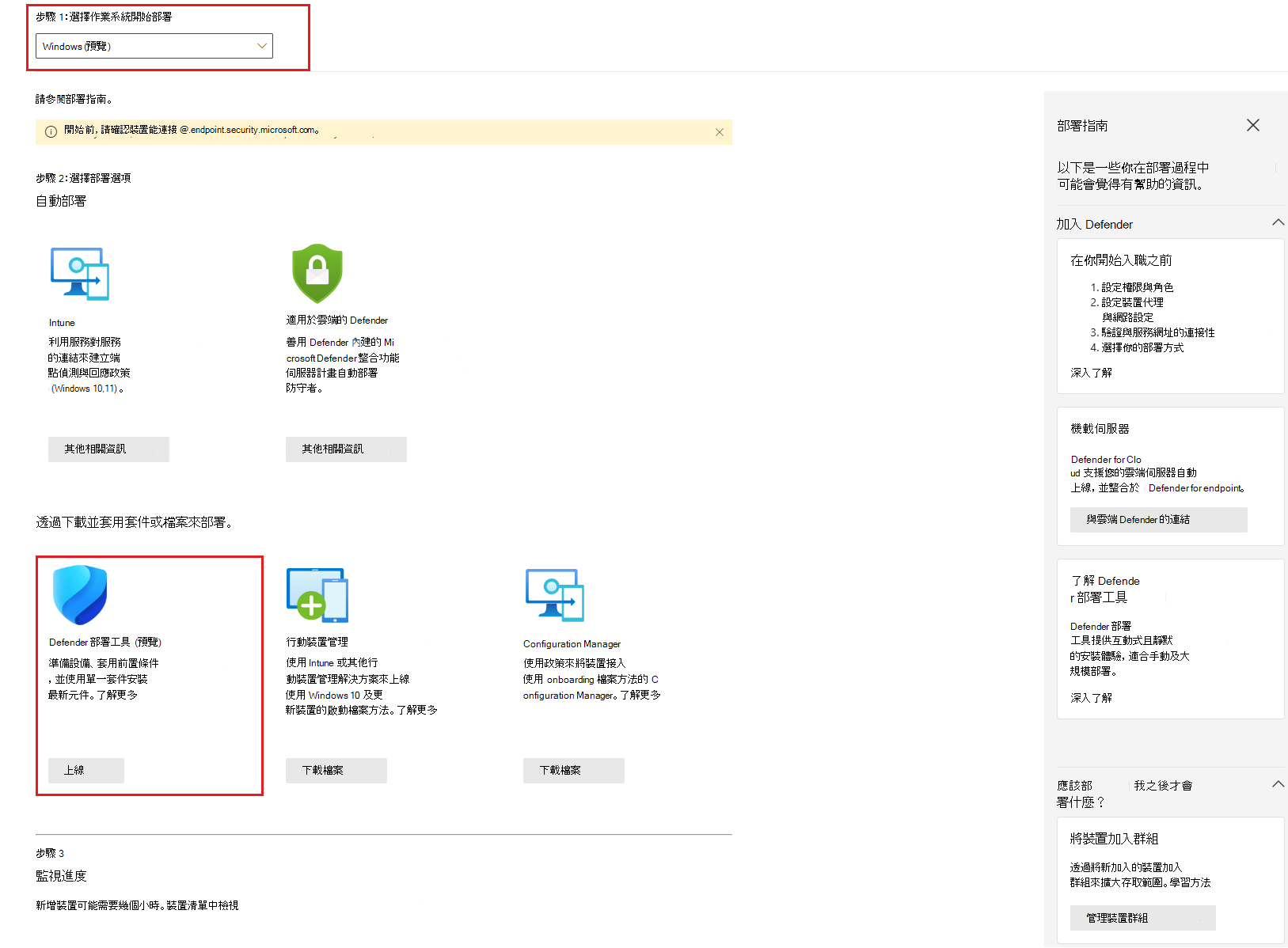The width and height of the screenshot is (1288, 948).
Task: Click list item 驗證與服務網址的連接性
Action: [x=1158, y=332]
